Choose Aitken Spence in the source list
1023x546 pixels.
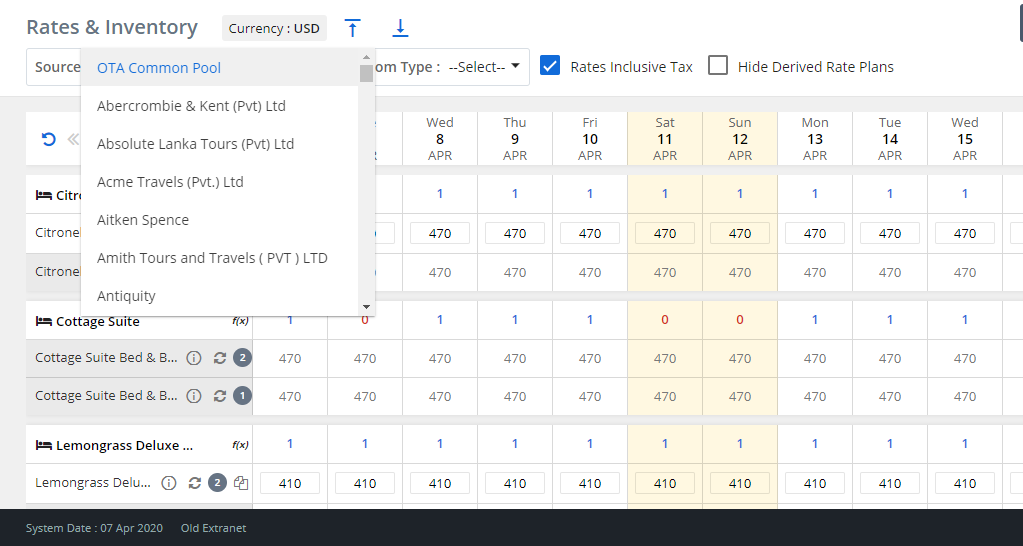tap(143, 220)
